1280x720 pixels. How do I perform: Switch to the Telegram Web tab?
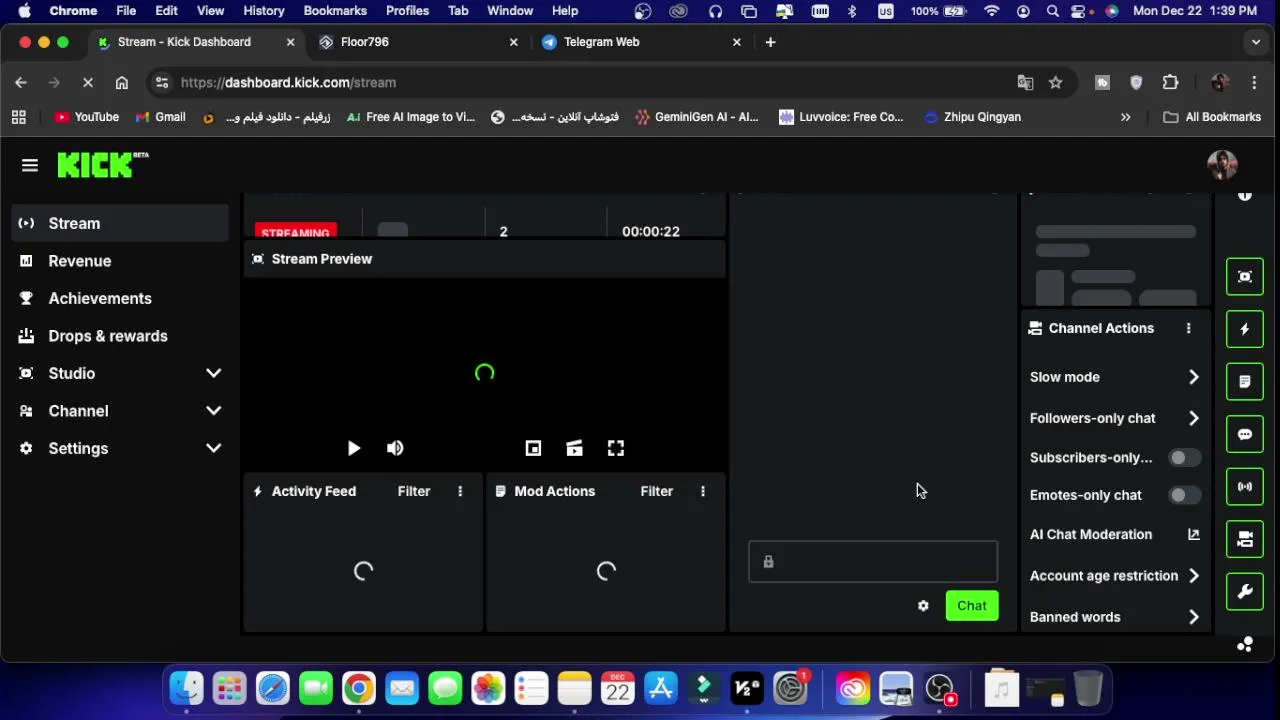tap(641, 42)
